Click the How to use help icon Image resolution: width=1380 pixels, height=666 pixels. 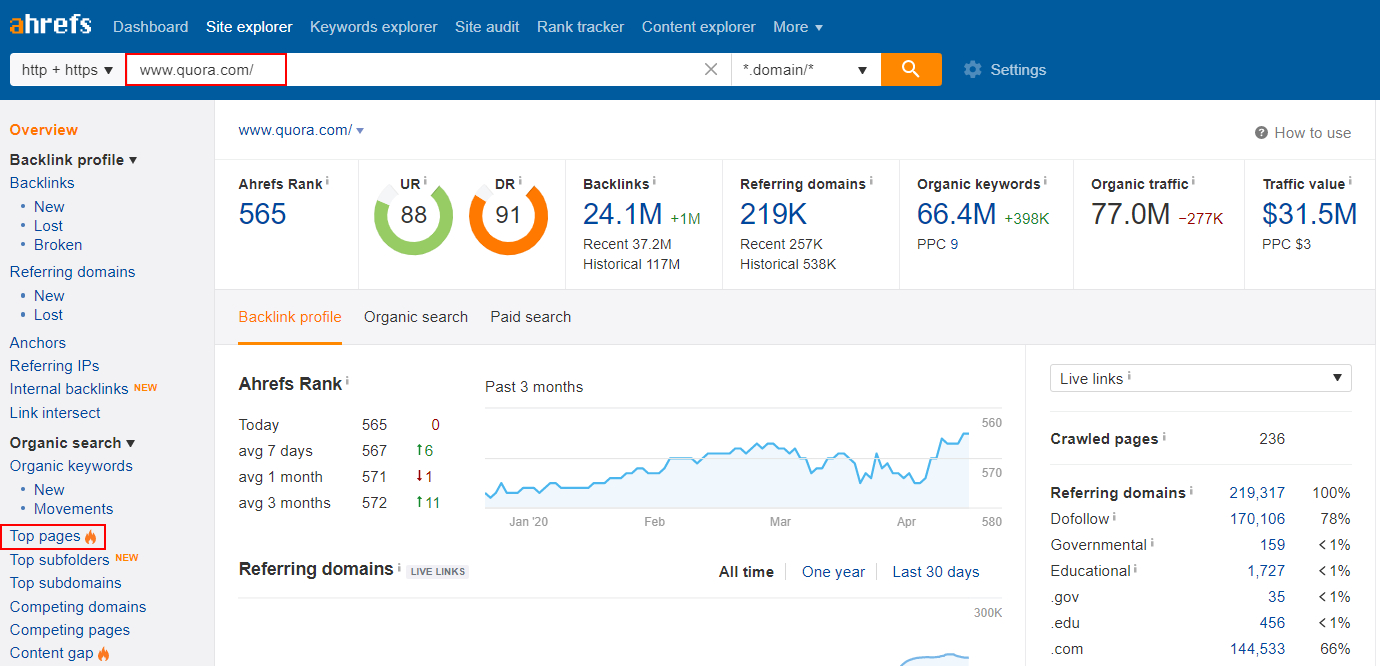tap(1262, 133)
